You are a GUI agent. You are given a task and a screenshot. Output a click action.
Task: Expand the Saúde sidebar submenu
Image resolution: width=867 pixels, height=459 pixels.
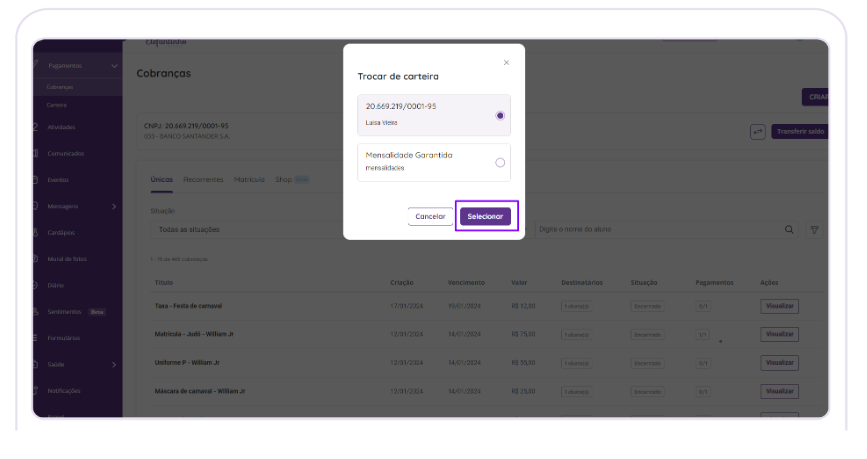coord(114,364)
